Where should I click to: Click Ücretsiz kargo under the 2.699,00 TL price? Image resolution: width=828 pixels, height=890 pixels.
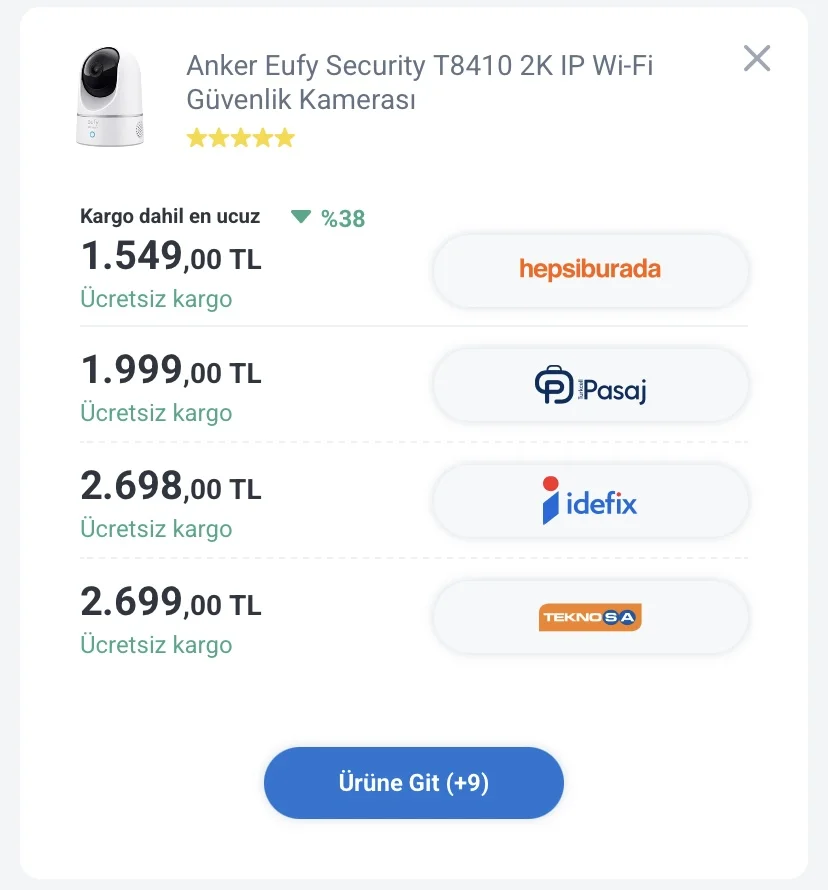(156, 645)
